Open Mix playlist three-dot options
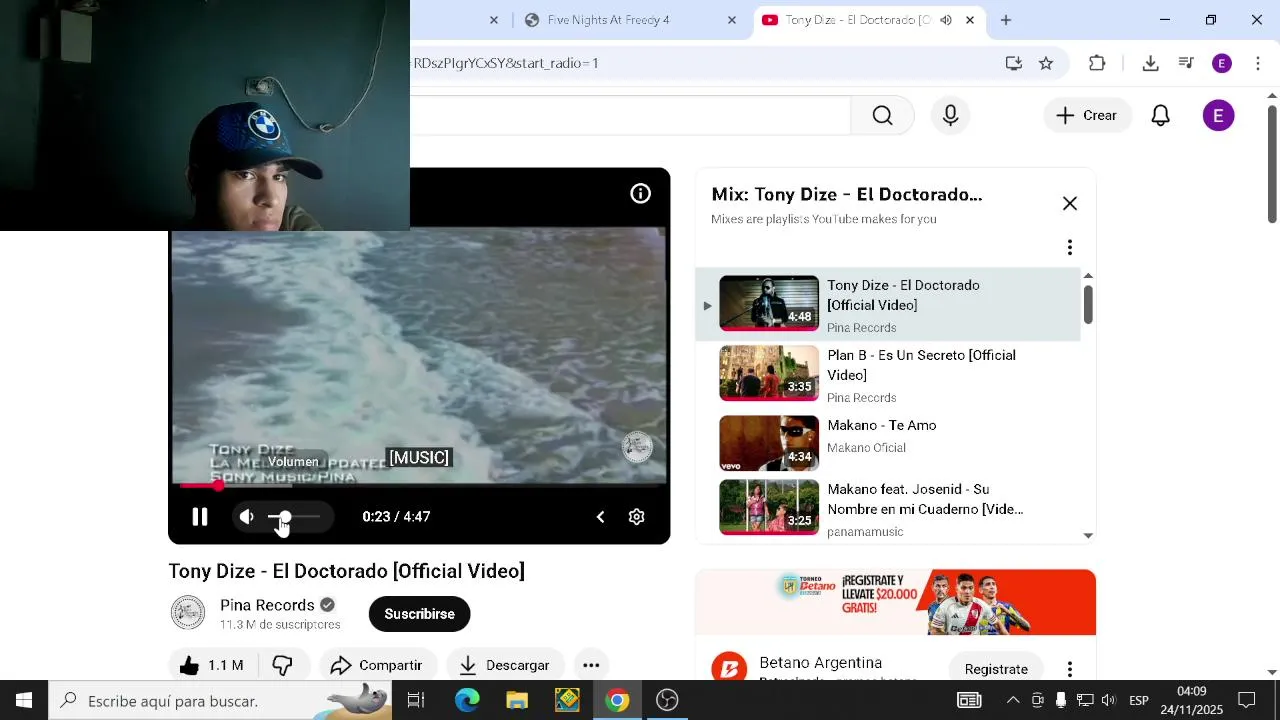Screen dimensions: 1280x720 coord(1070,247)
